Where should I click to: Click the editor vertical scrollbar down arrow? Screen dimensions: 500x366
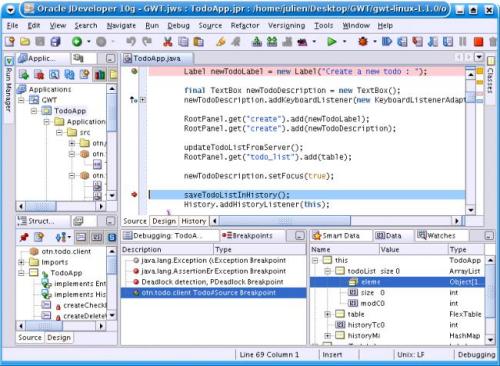coord(470,210)
